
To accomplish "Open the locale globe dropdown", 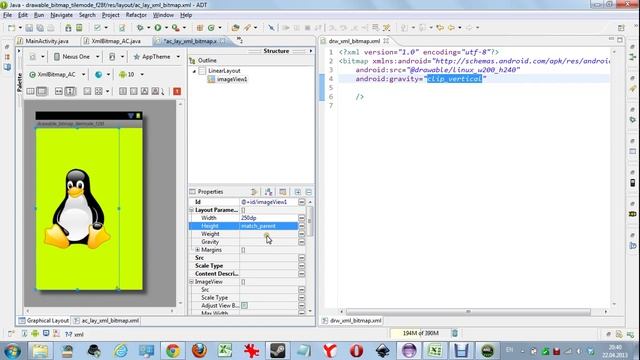I will pyautogui.click(x=102, y=75).
